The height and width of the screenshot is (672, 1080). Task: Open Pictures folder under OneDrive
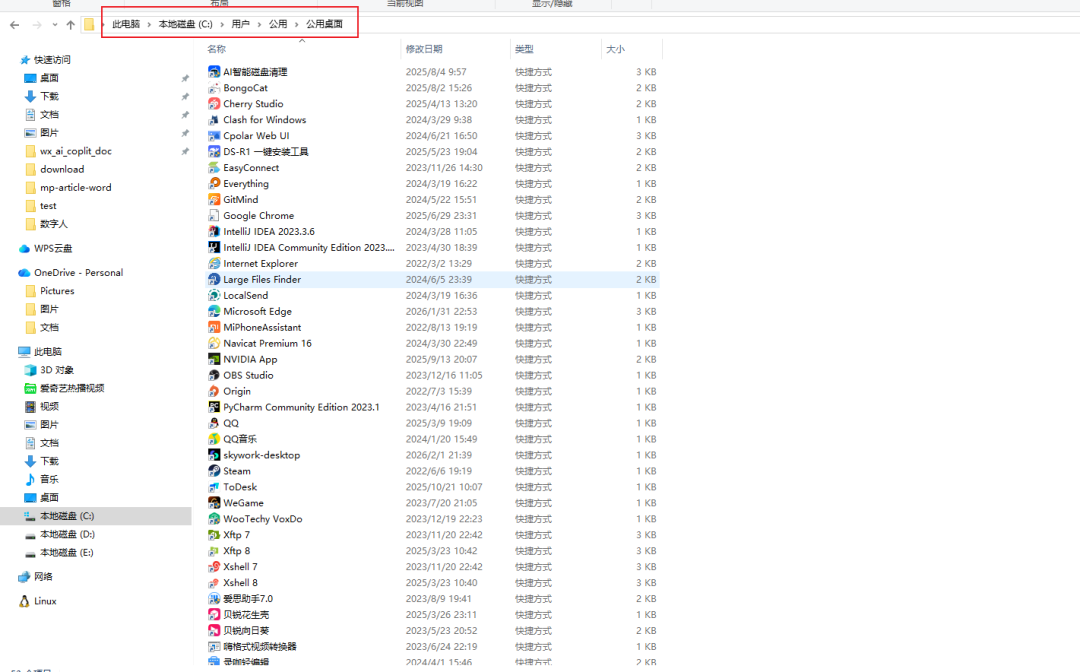pyautogui.click(x=57, y=291)
